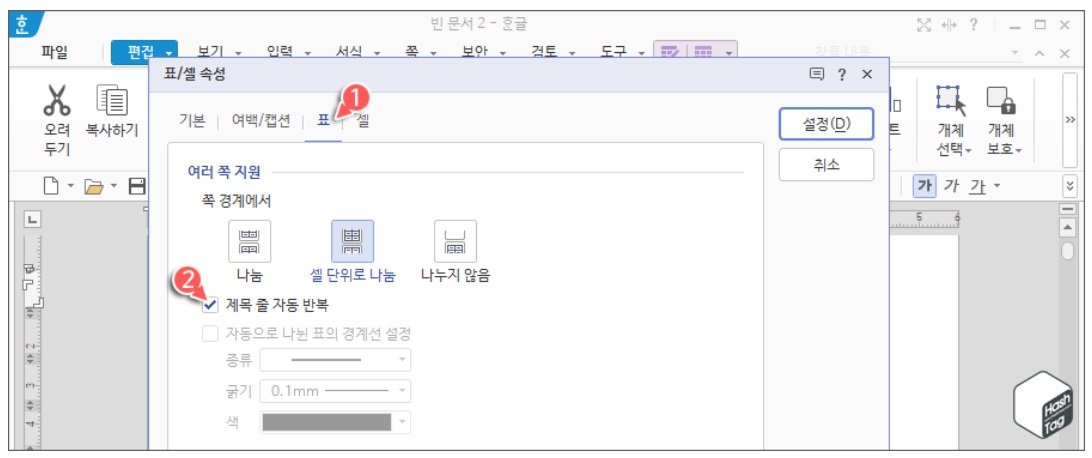The image size is (1092, 458).
Task: Click the Object Select (개체 선택) icon
Action: (x=951, y=100)
